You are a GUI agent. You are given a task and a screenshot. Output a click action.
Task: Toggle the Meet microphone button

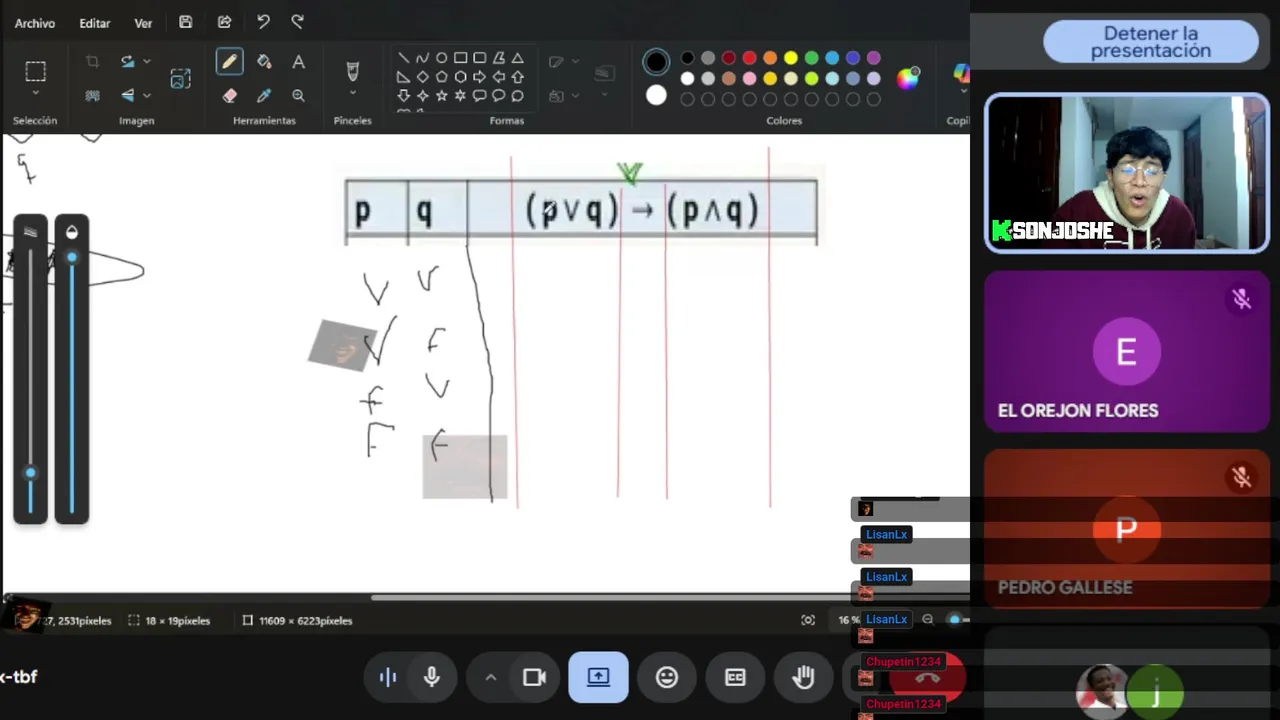(x=432, y=677)
